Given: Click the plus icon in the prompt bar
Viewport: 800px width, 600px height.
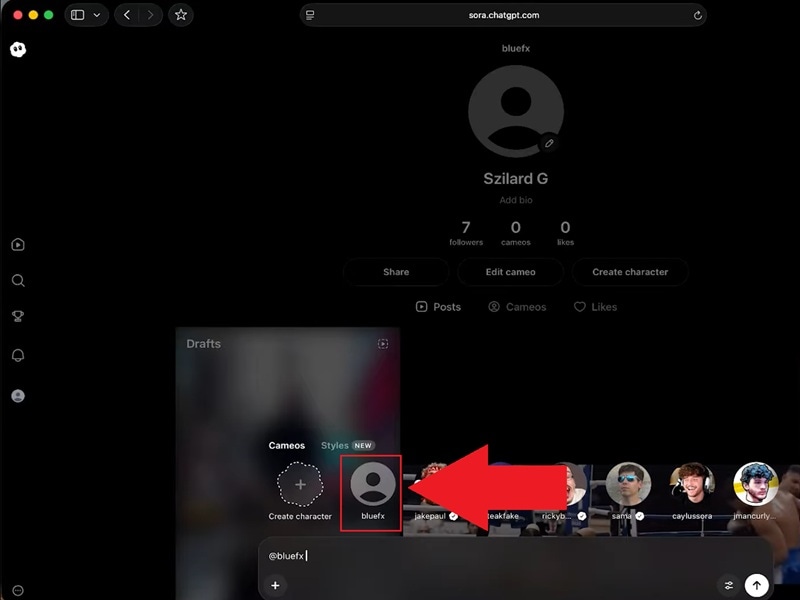Looking at the screenshot, I should click(275, 585).
